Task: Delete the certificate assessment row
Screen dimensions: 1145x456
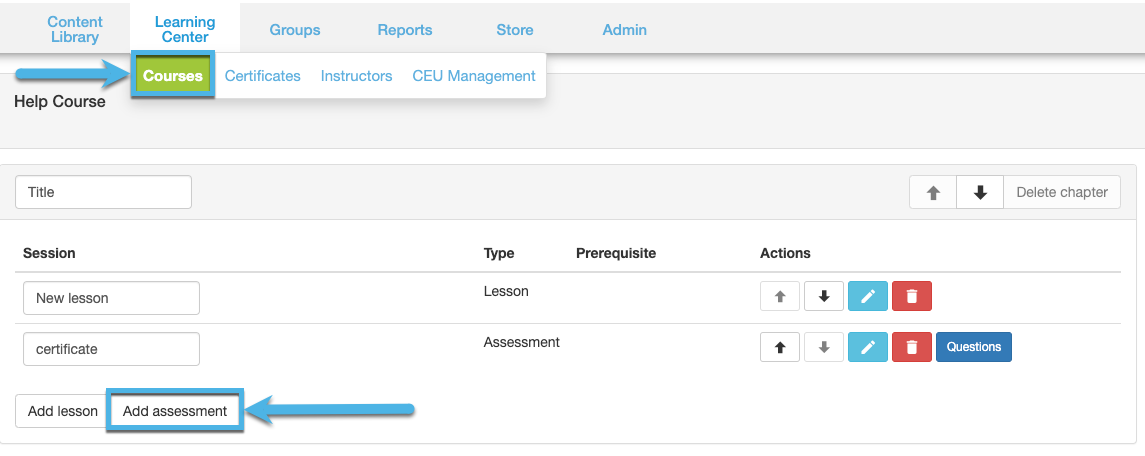Action: pos(911,347)
